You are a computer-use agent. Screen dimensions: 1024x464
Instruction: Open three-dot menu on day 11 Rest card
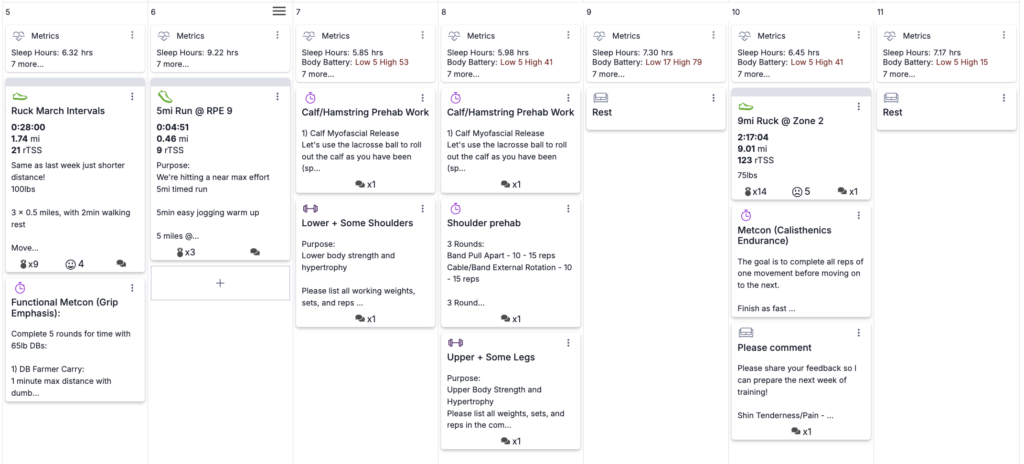(x=1001, y=97)
